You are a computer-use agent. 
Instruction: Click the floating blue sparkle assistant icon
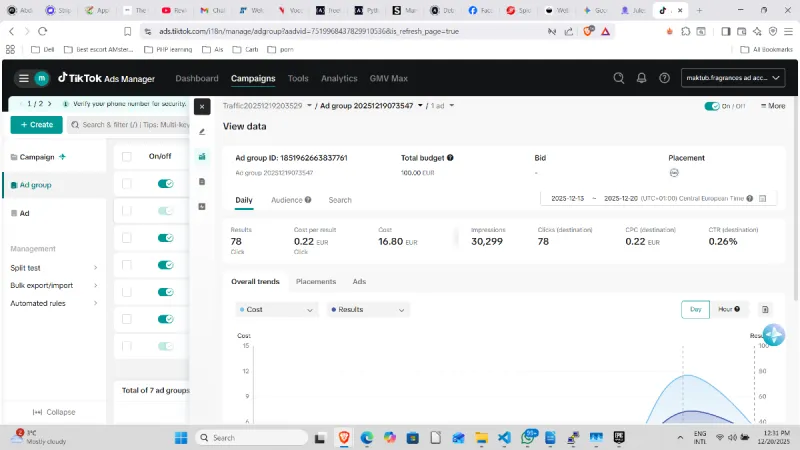773,336
